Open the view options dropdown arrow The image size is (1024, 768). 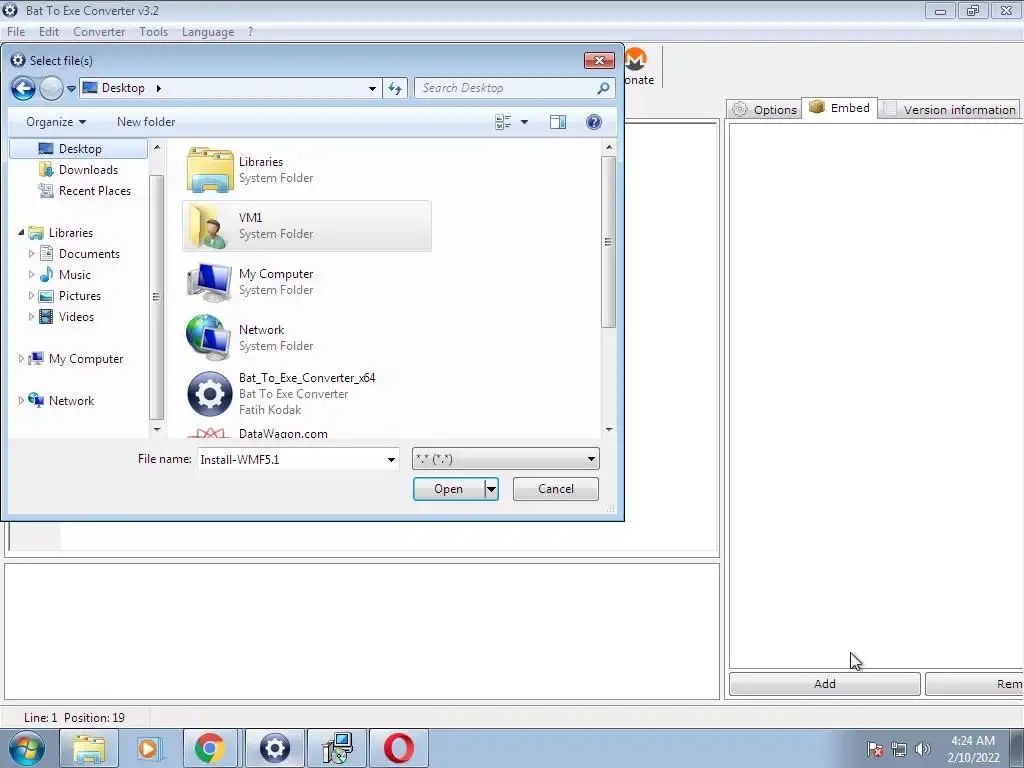click(524, 122)
